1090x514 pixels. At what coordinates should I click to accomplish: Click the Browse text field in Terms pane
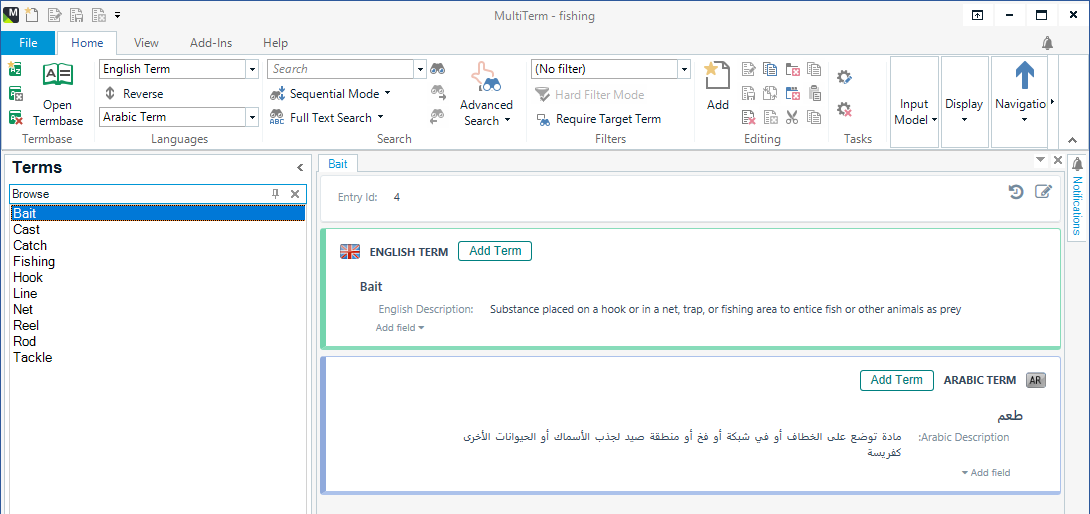click(139, 194)
